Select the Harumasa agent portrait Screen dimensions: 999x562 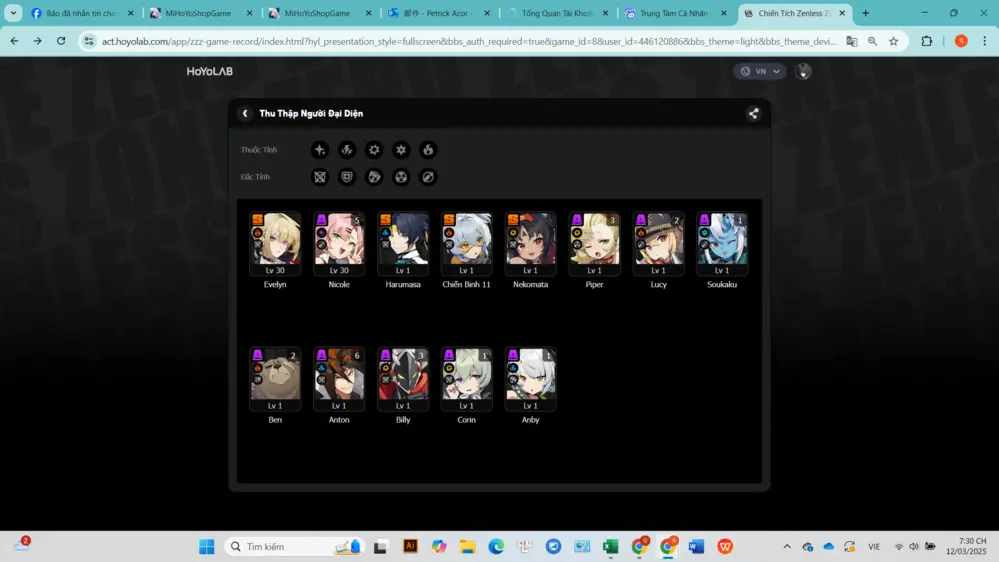pos(403,244)
